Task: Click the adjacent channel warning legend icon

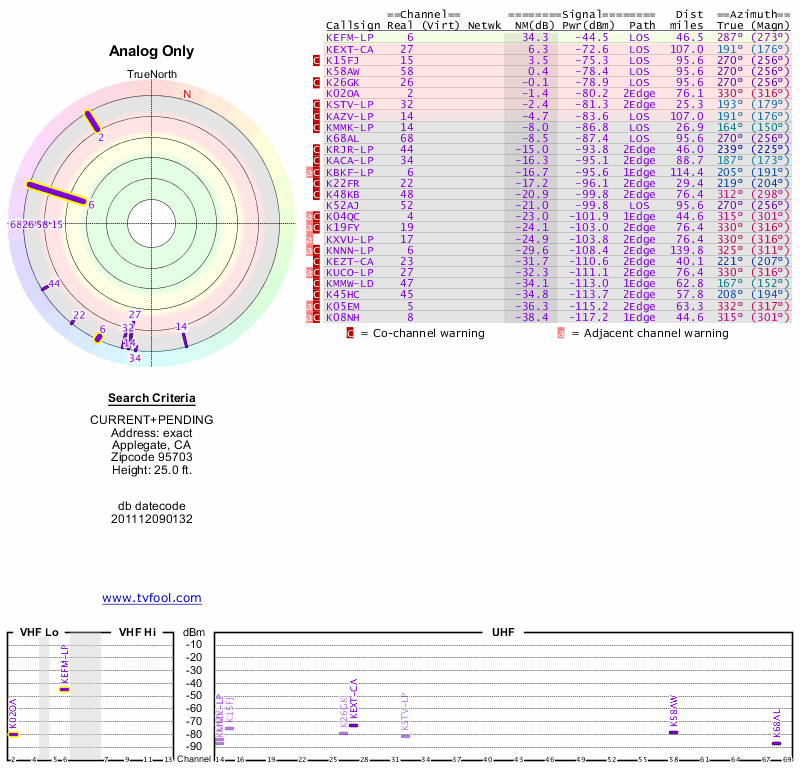Action: (561, 333)
